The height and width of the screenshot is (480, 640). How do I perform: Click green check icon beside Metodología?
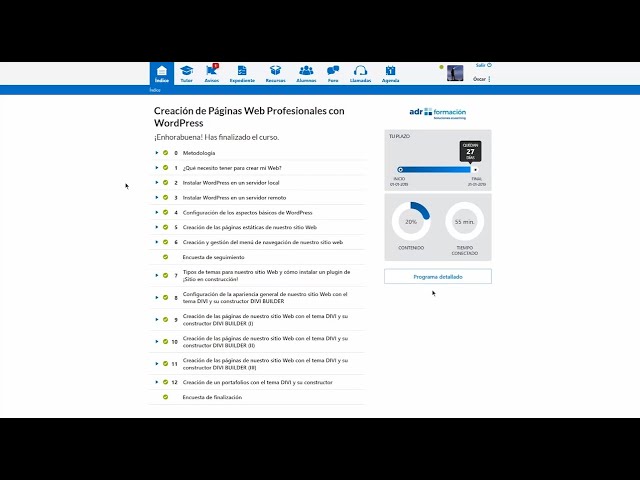click(165, 153)
